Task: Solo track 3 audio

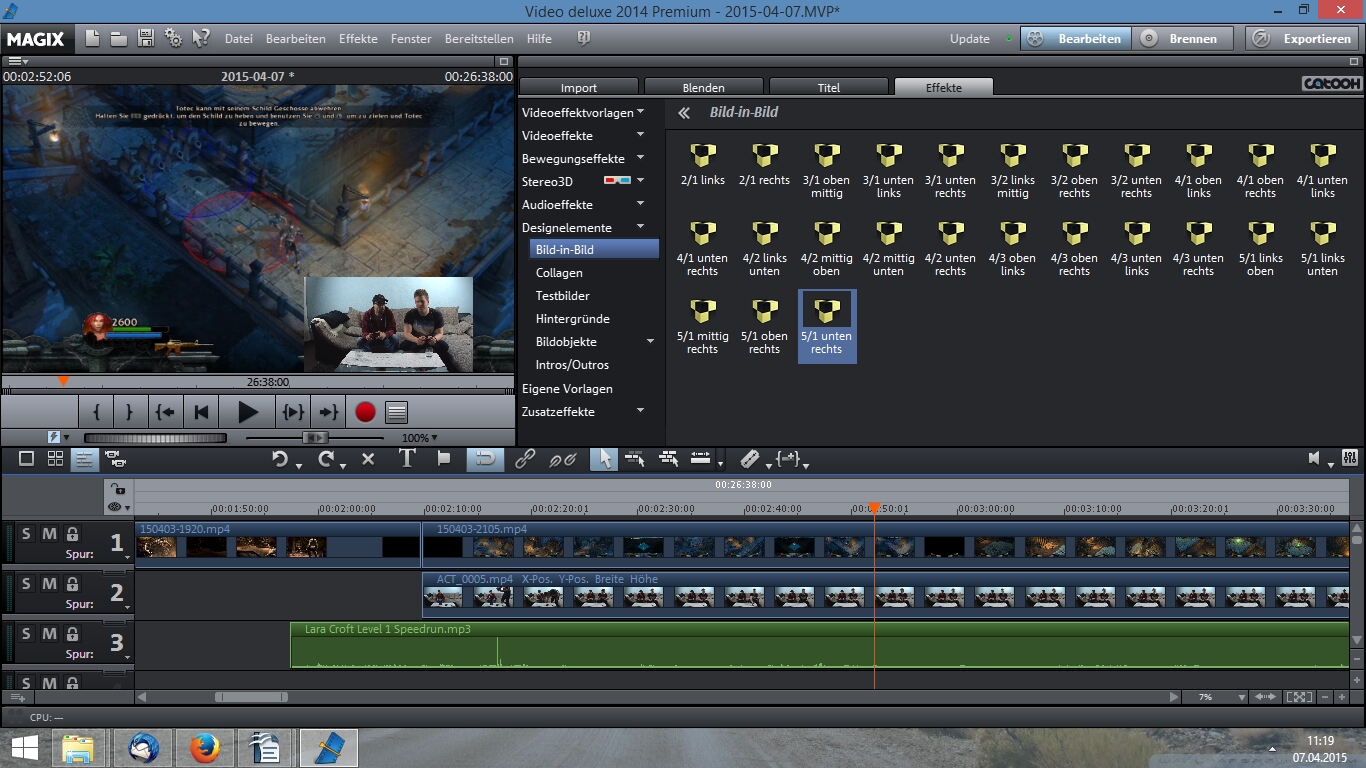Action: 26,634
